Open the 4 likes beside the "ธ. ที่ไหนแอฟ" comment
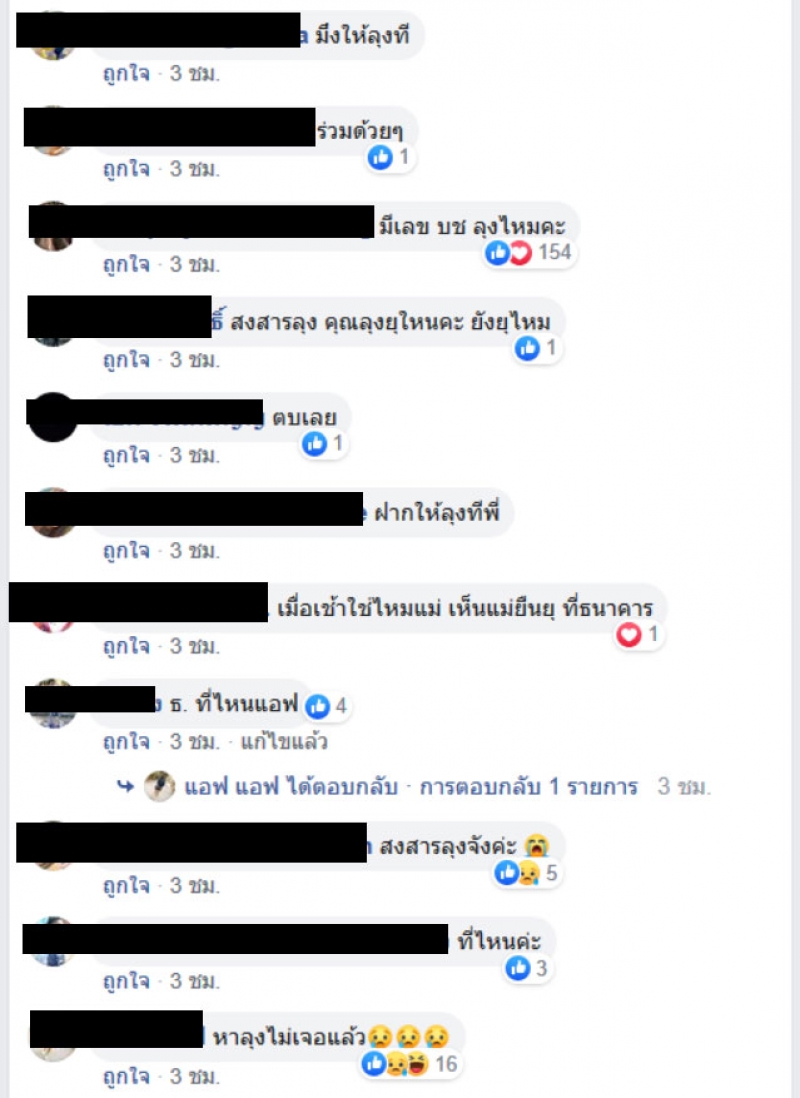 [327, 706]
